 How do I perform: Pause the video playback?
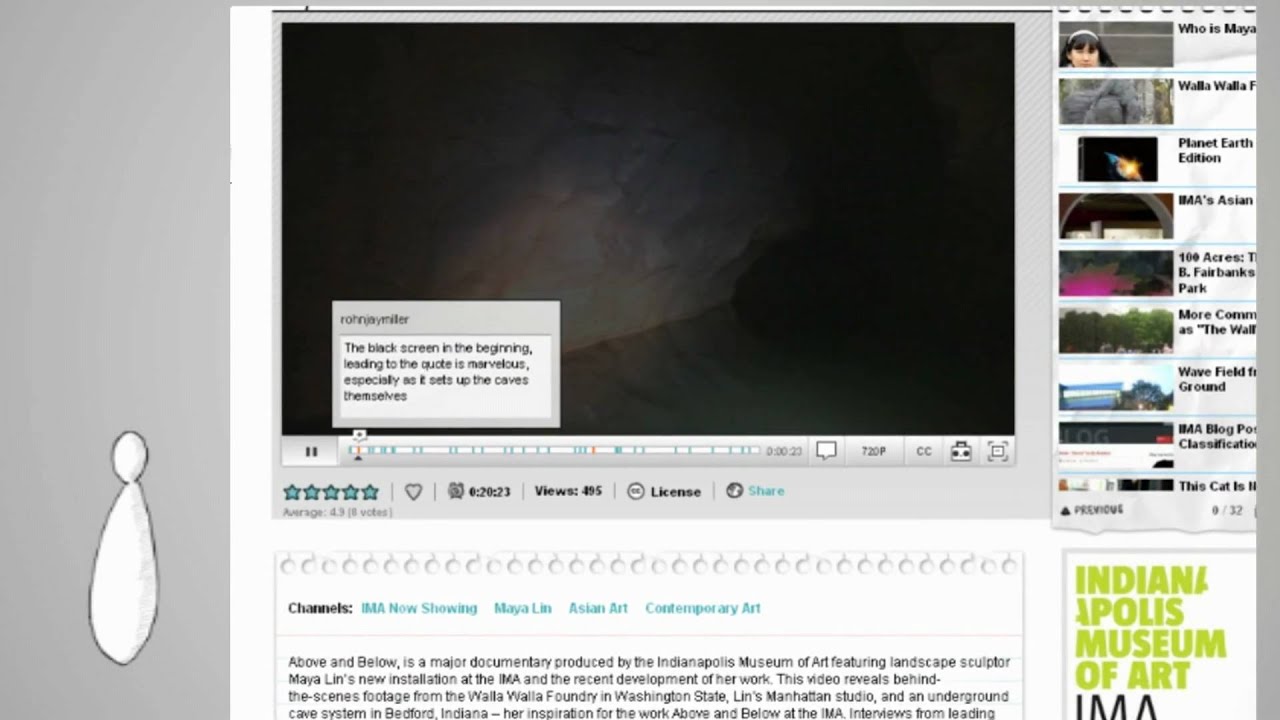point(311,452)
